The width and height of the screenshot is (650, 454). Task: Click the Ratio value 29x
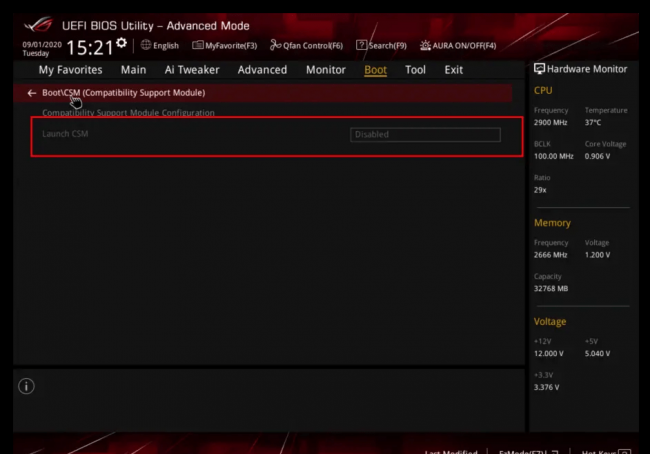click(540, 190)
